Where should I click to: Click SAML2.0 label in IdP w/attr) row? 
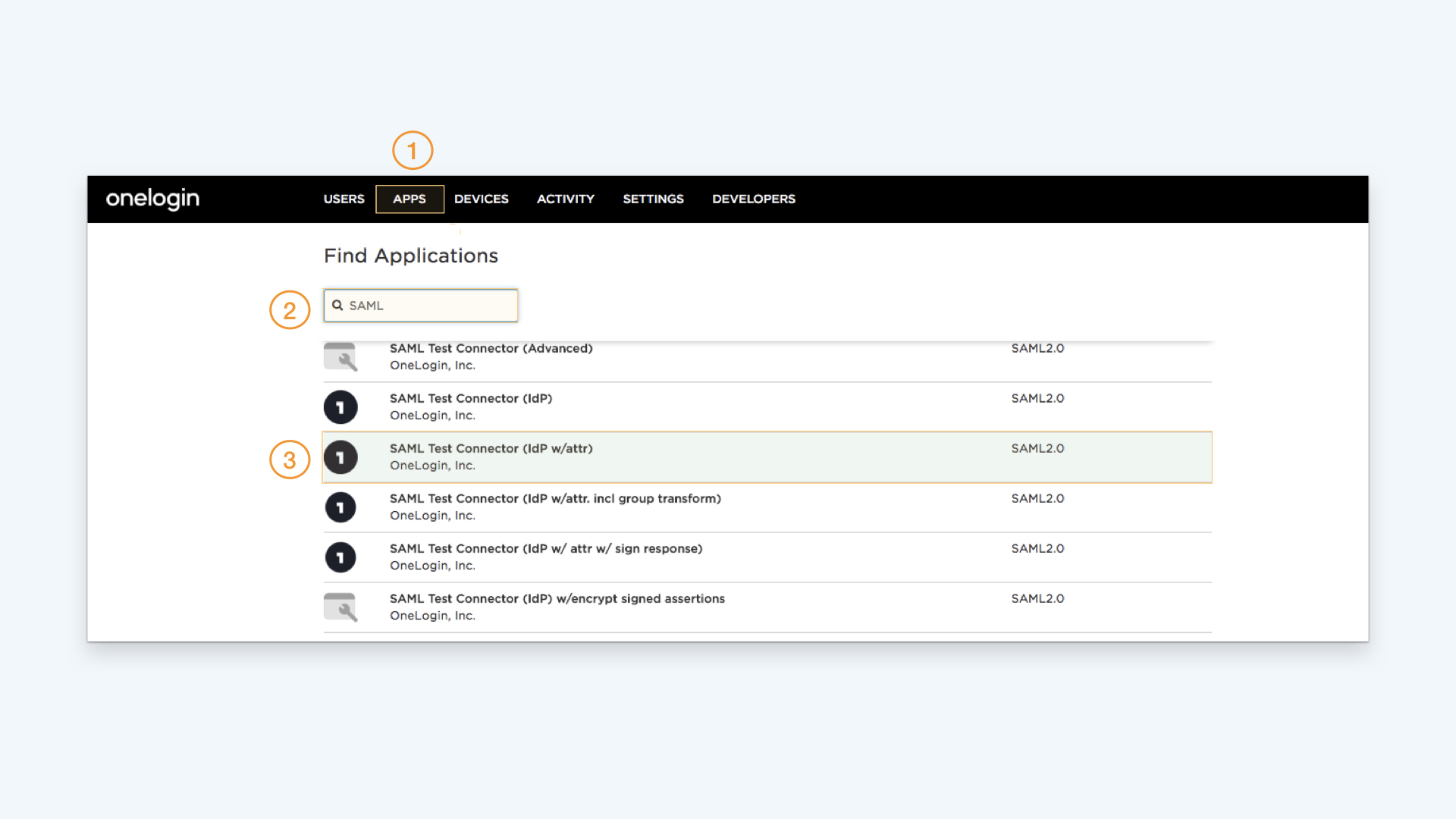(1037, 448)
